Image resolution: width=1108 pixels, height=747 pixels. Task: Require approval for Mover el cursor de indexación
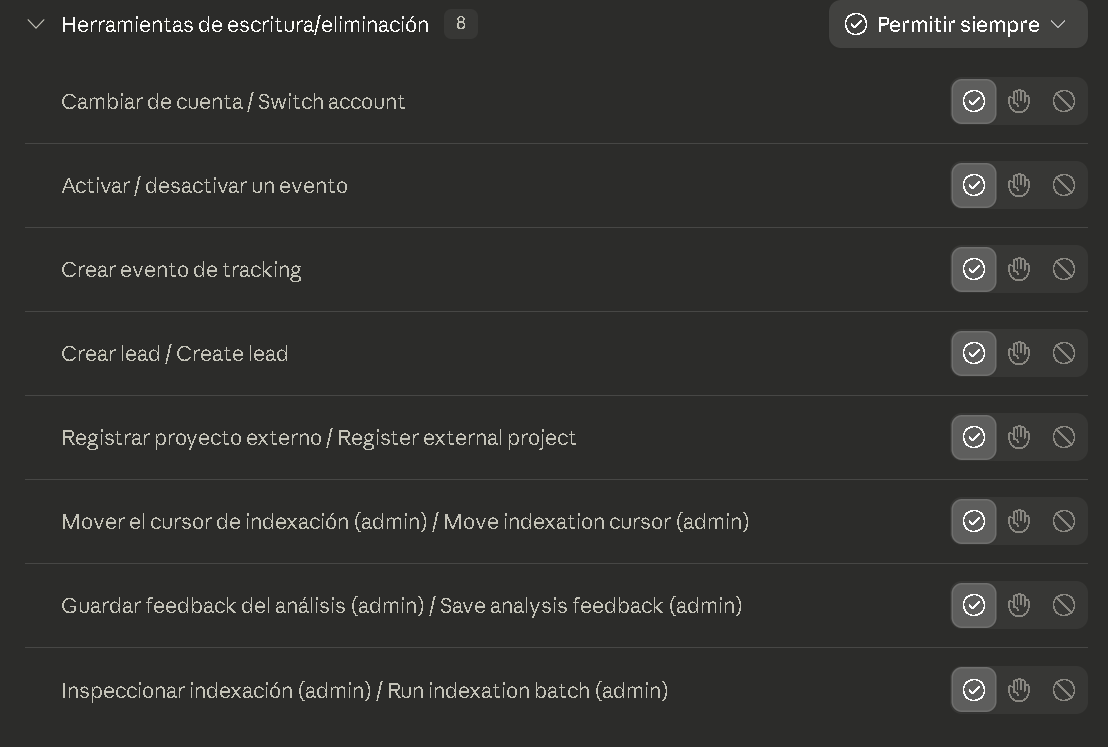[1018, 521]
